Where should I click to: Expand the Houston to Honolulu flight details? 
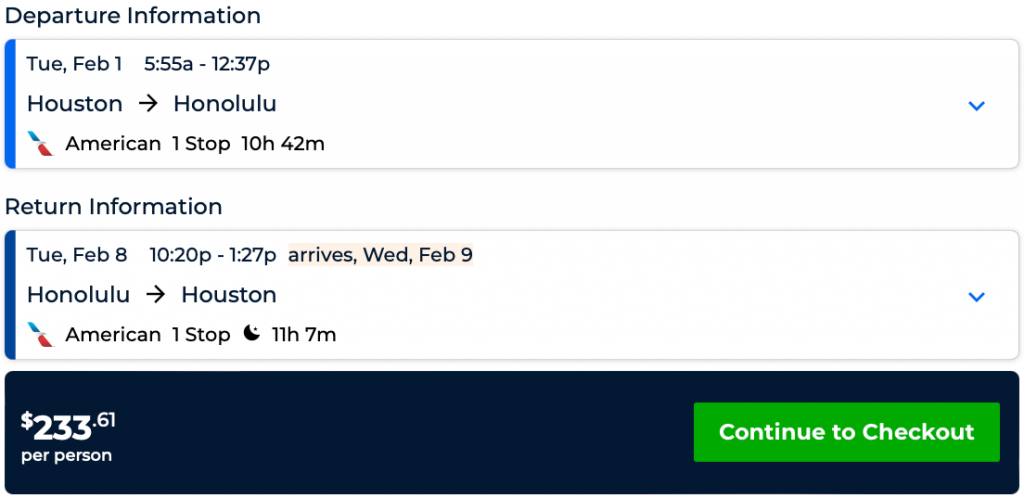click(977, 106)
